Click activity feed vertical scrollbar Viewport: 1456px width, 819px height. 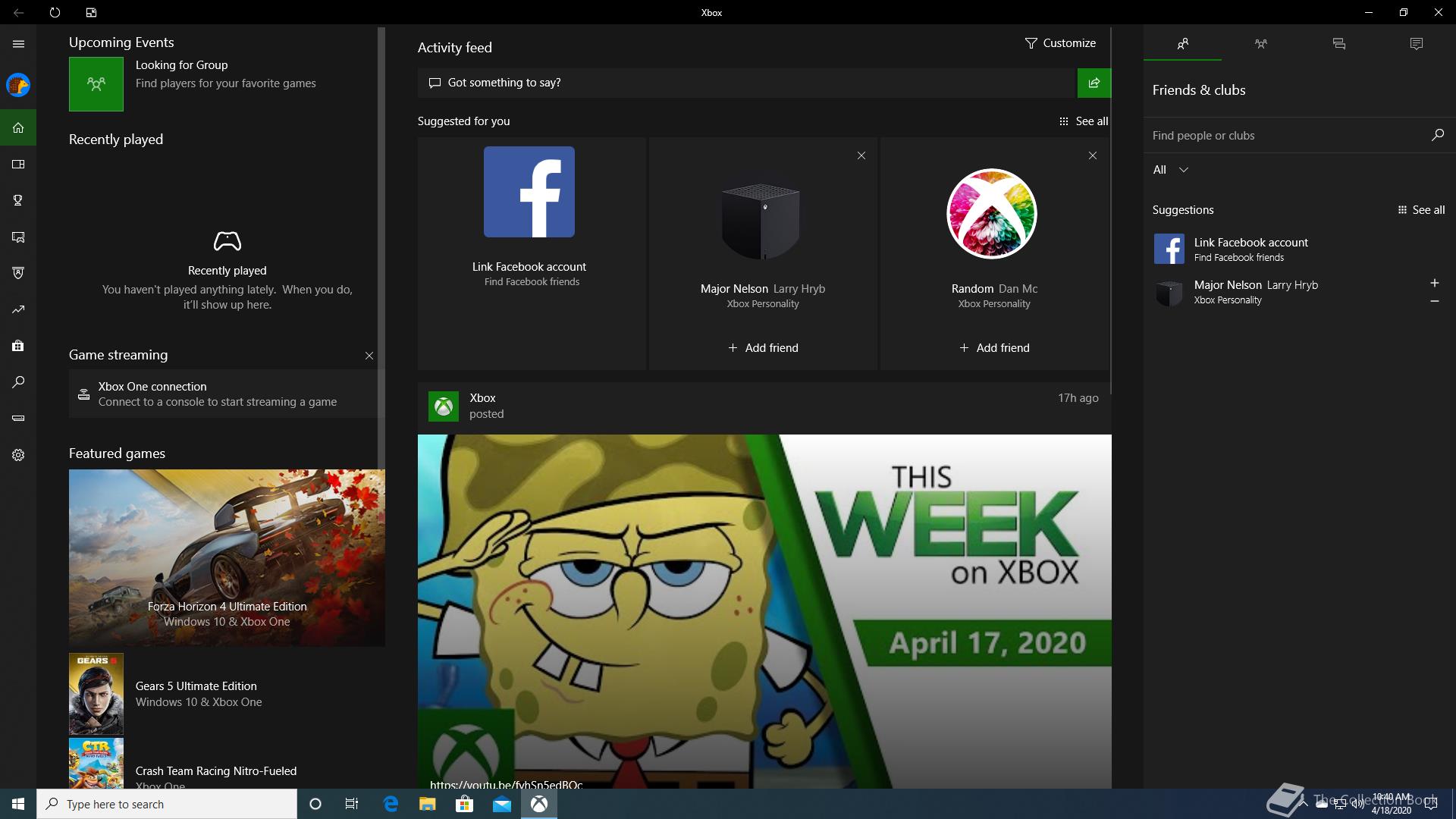1111,211
